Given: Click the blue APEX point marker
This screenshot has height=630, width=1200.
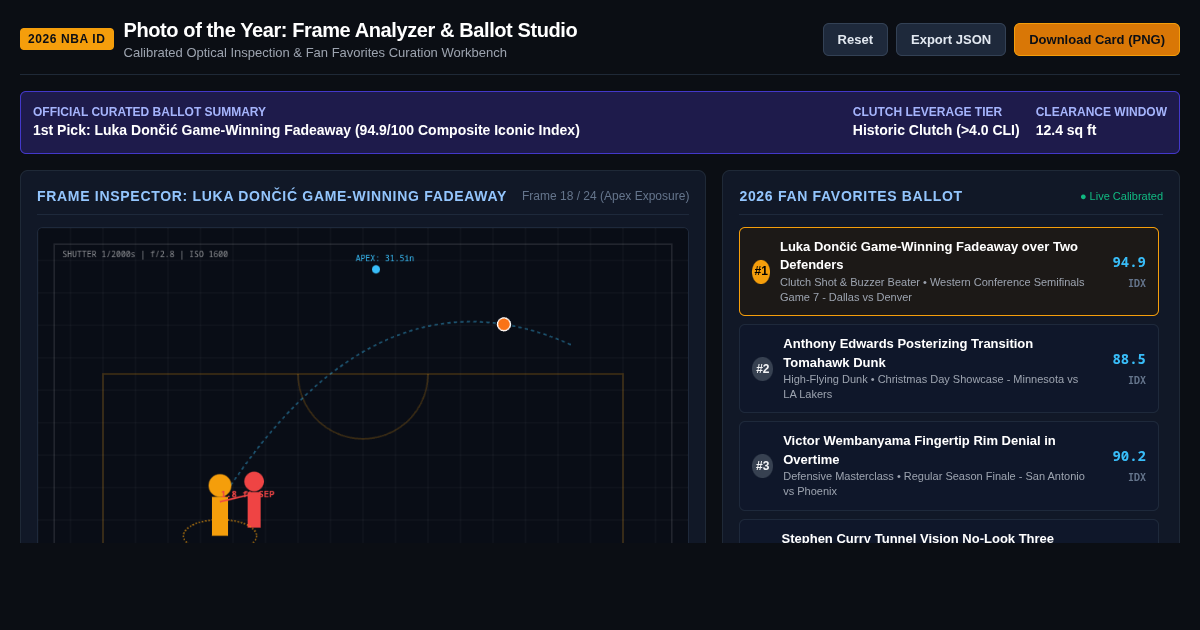Looking at the screenshot, I should [x=376, y=269].
